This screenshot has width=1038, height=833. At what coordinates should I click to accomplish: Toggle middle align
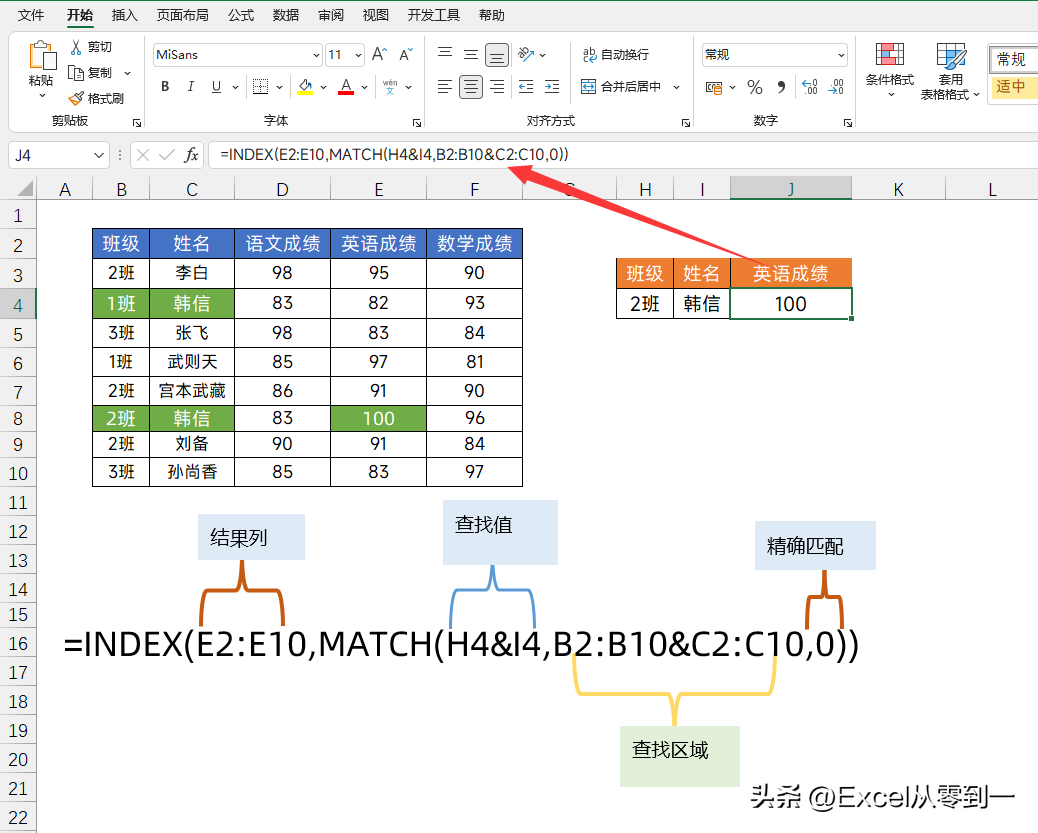point(471,54)
